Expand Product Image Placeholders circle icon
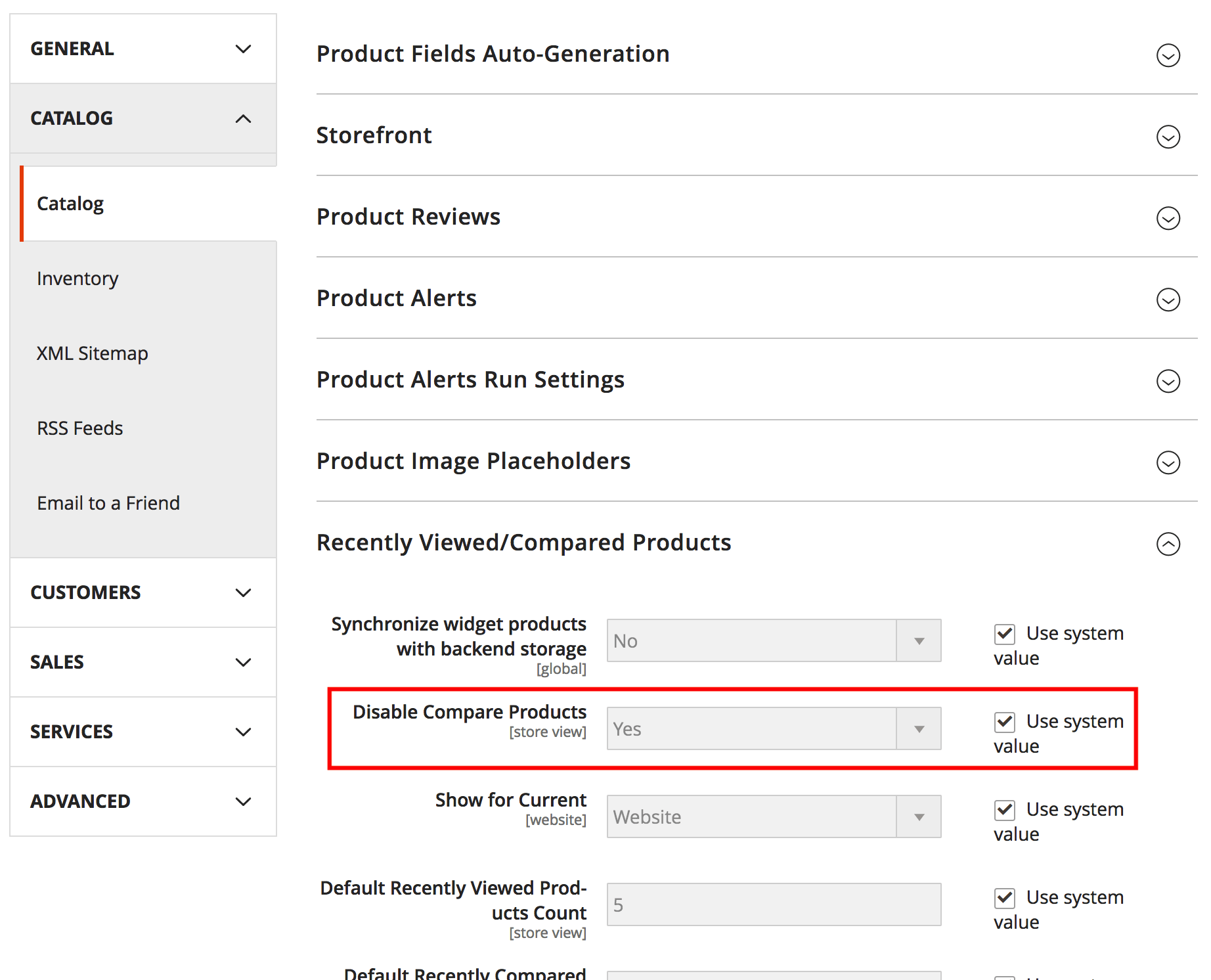Viewport: 1211px width, 980px height. [x=1168, y=462]
